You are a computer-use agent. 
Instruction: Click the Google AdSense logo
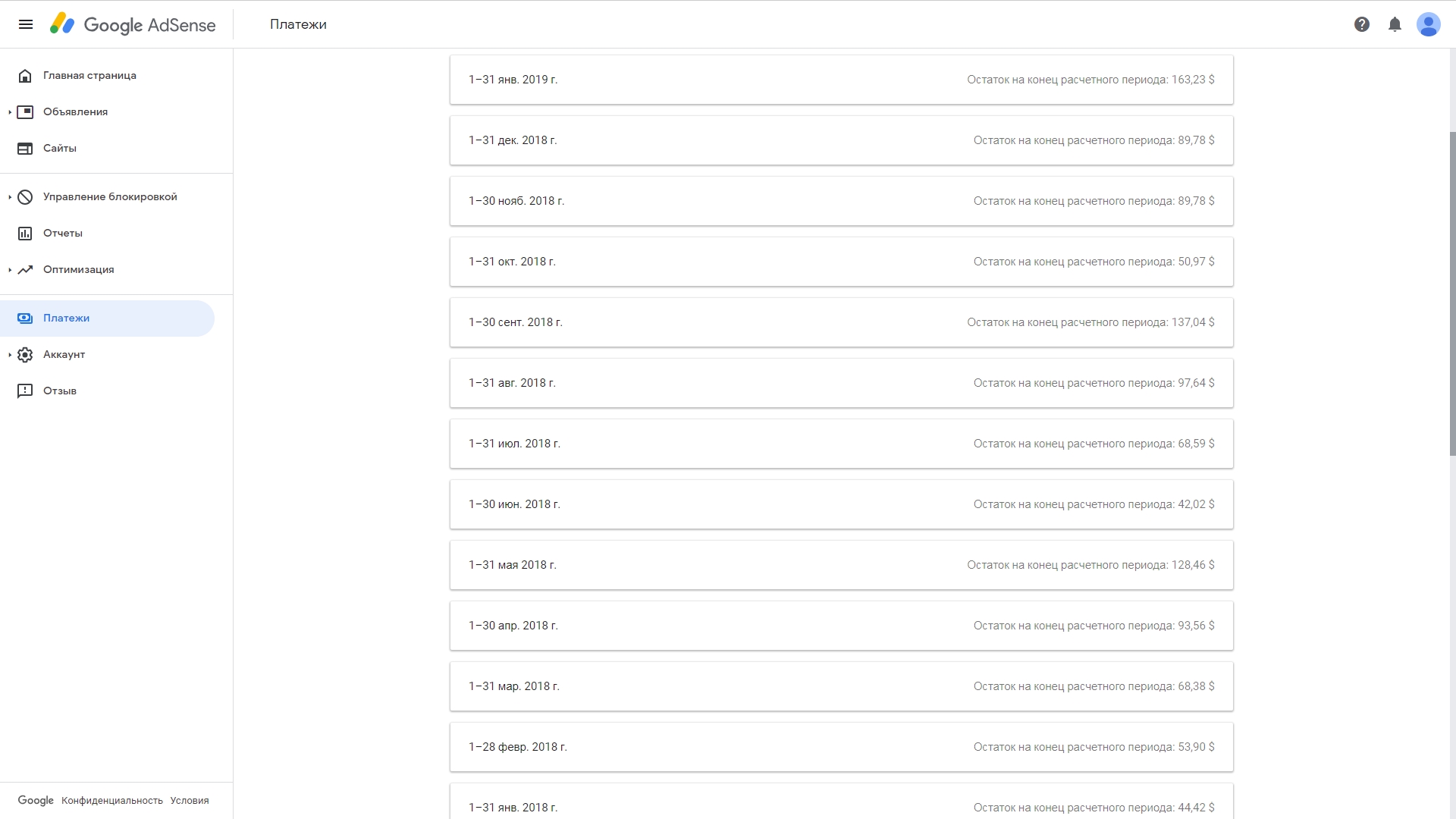pyautogui.click(x=133, y=24)
